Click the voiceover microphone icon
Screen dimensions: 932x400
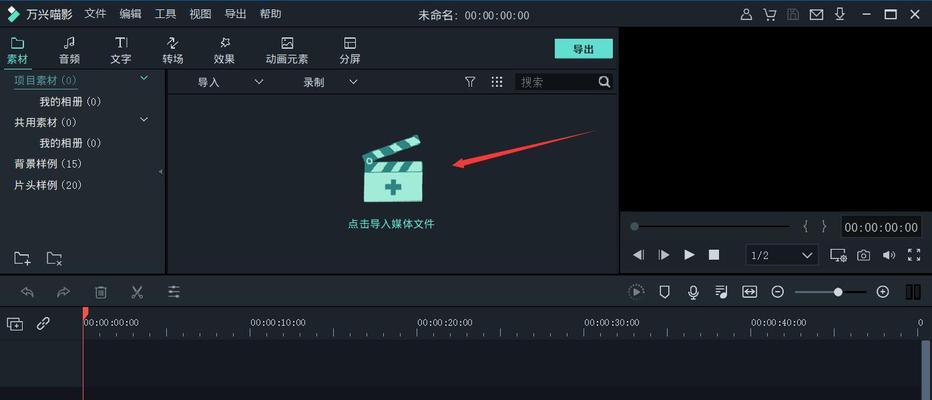coord(693,292)
